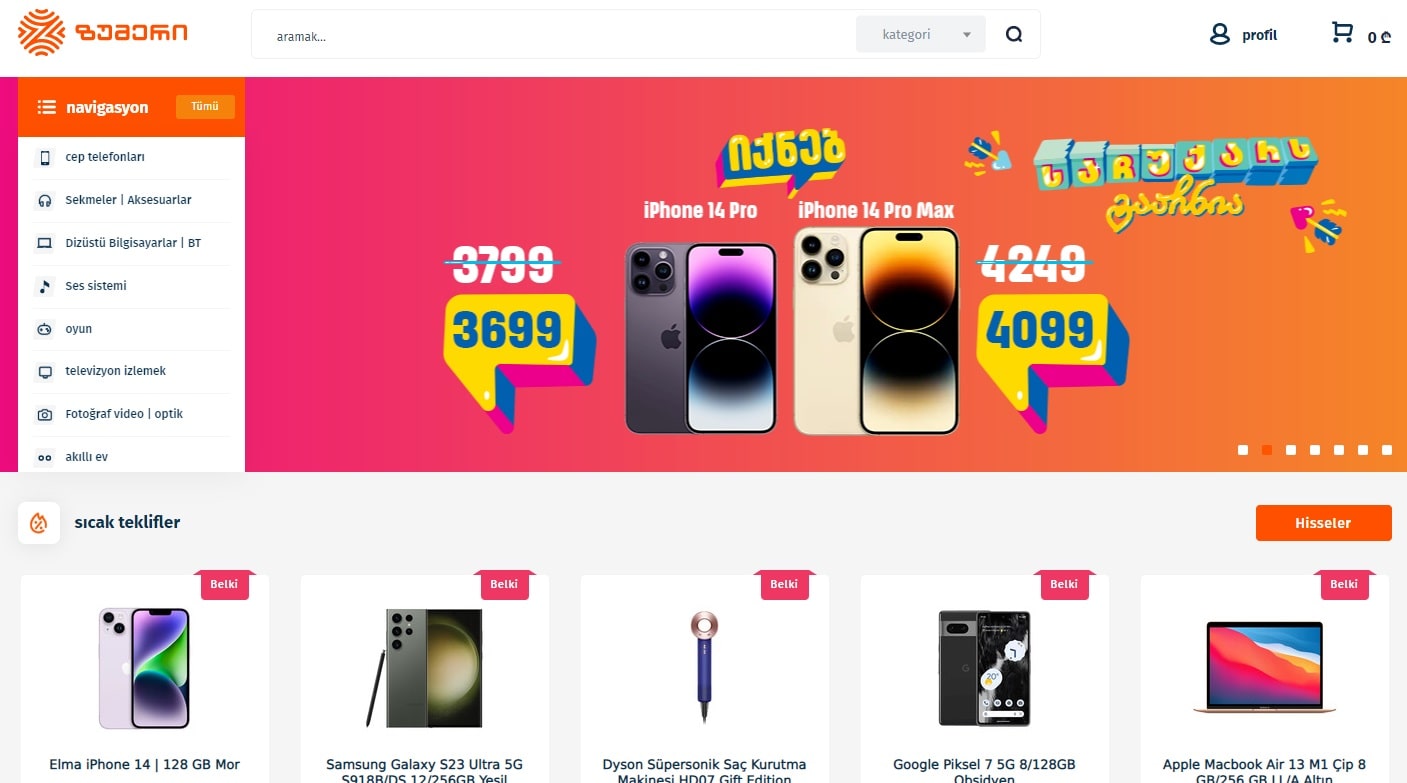
Task: Click the Tümü button
Action: [205, 107]
